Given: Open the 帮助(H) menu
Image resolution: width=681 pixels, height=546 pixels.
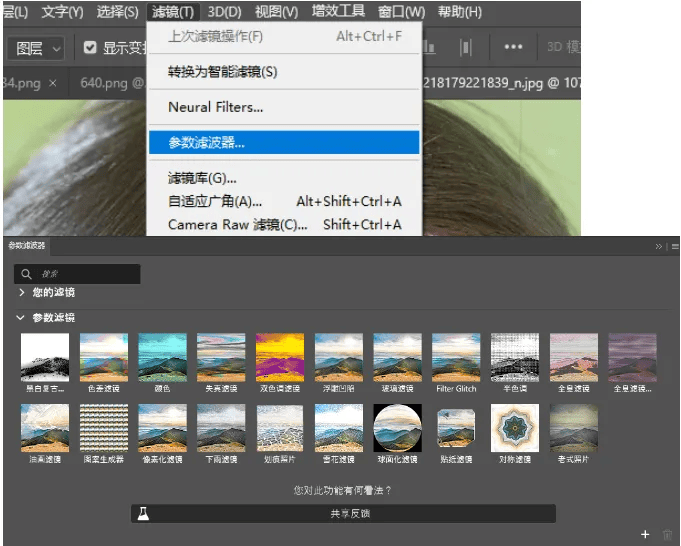Looking at the screenshot, I should point(460,12).
